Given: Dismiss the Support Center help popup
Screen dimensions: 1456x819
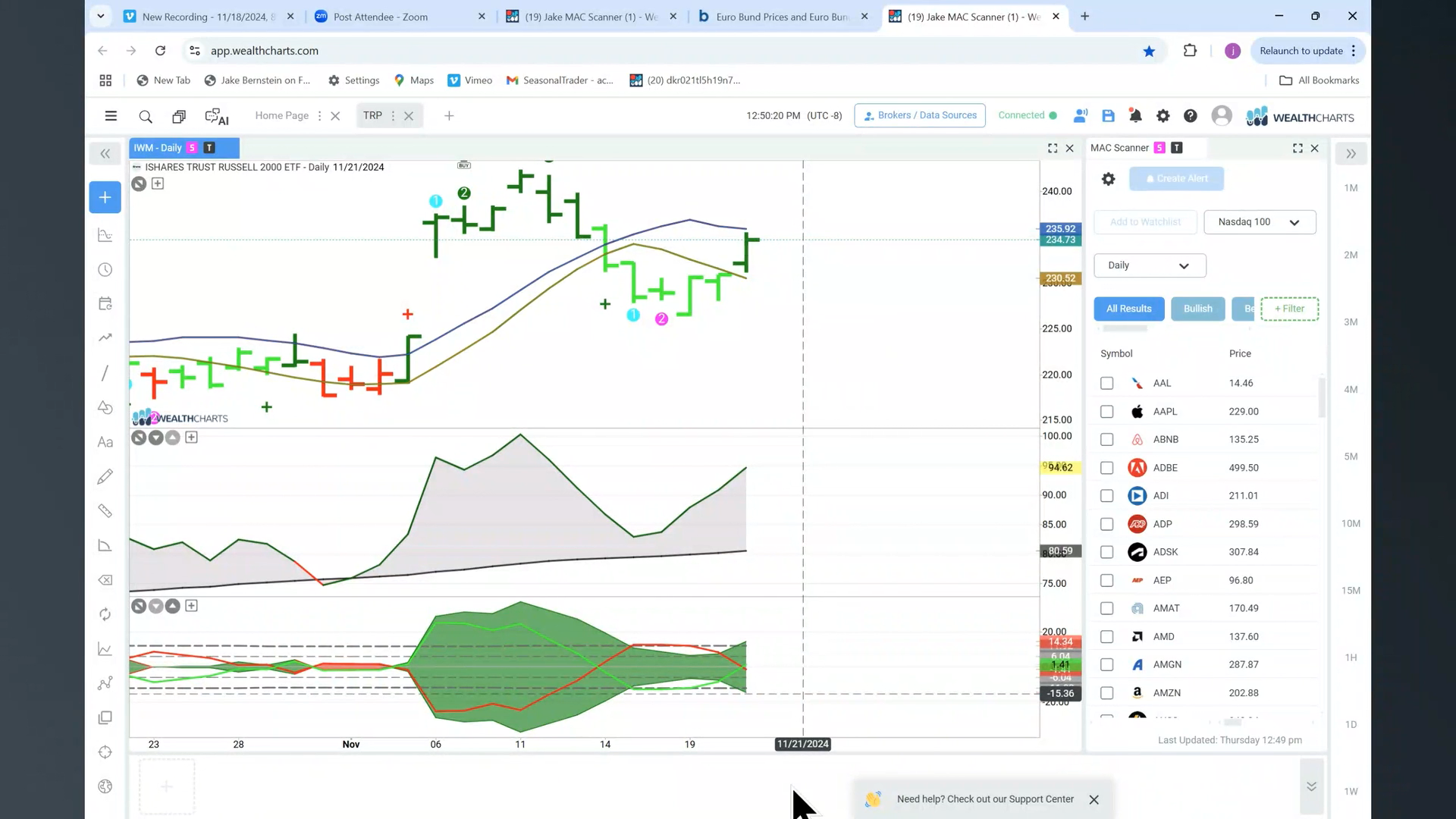Looking at the screenshot, I should pyautogui.click(x=1094, y=800).
